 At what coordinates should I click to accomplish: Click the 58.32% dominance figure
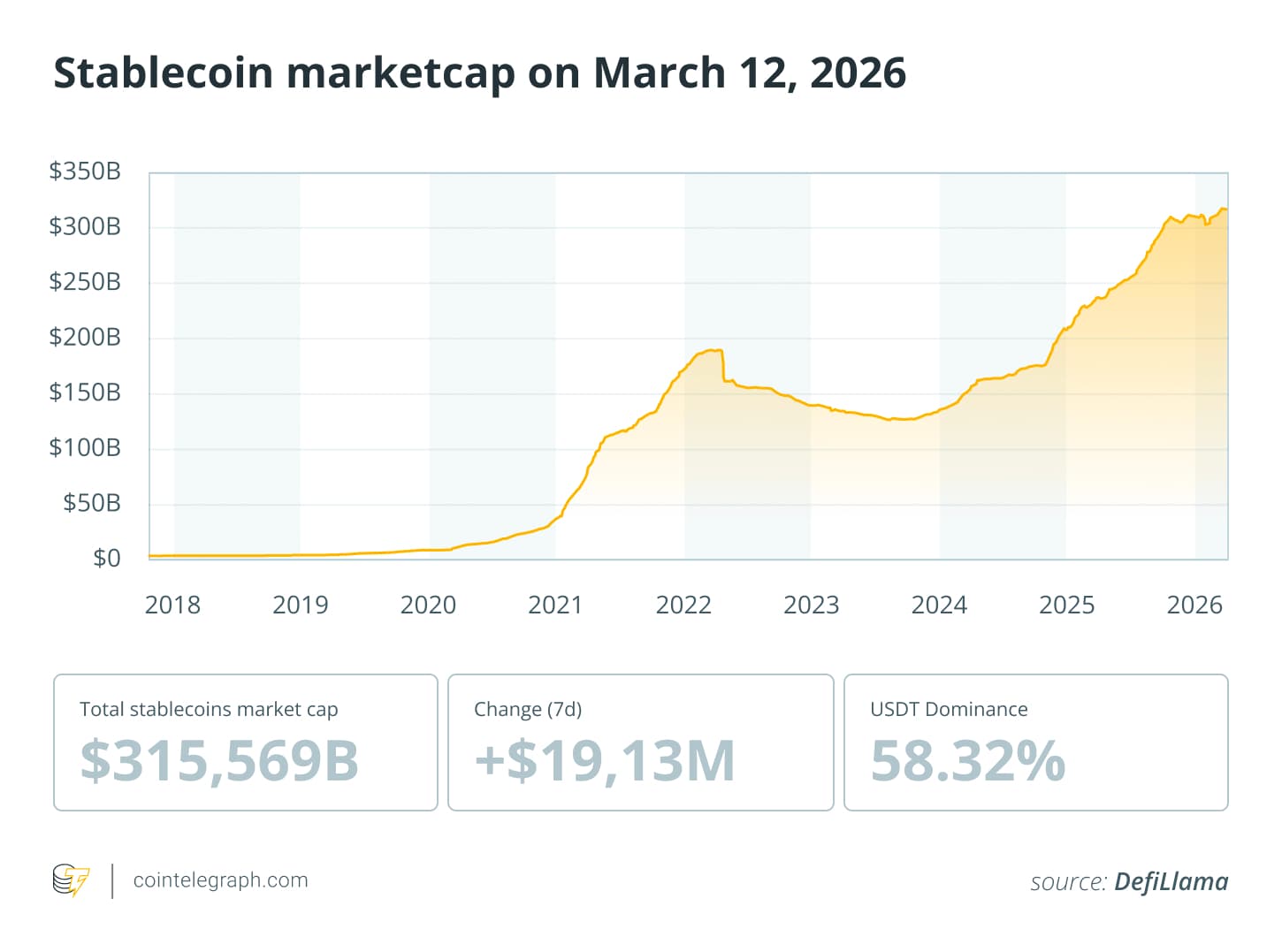coord(967,761)
